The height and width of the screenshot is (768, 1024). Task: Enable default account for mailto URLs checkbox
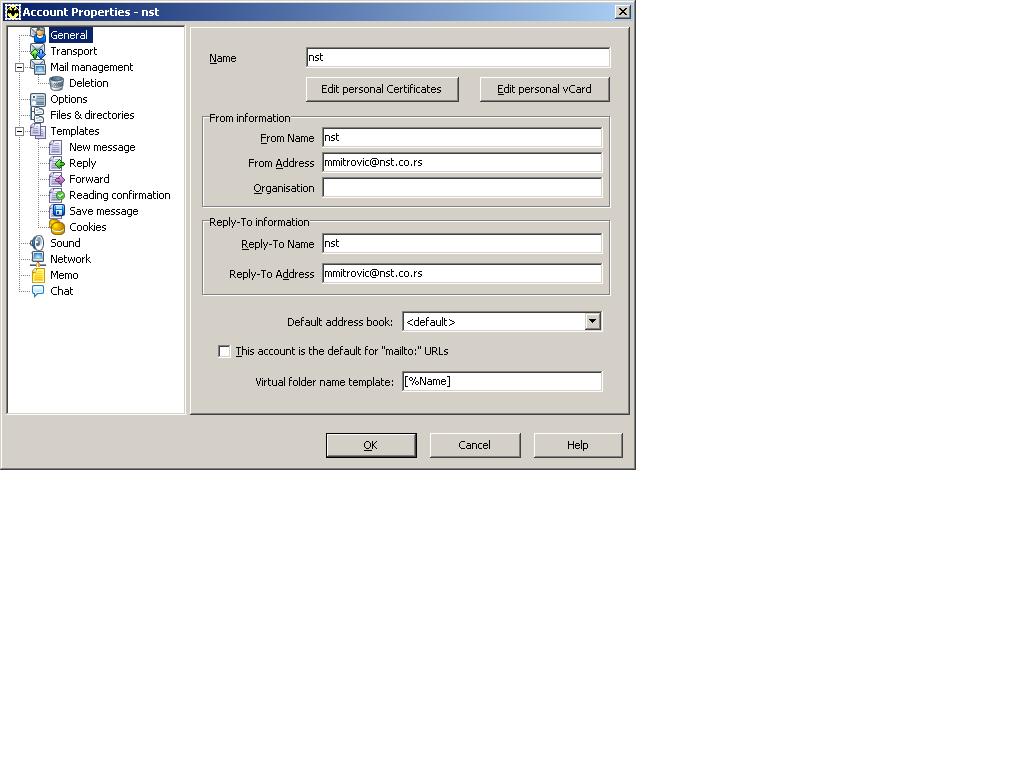coord(224,351)
